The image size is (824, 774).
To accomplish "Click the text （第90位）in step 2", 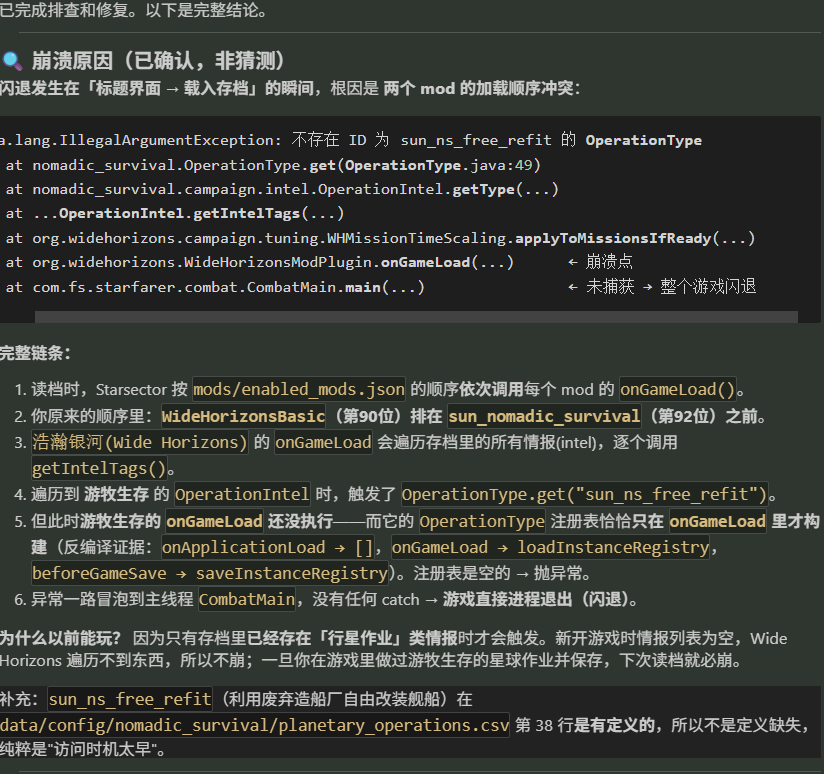I will [368, 416].
